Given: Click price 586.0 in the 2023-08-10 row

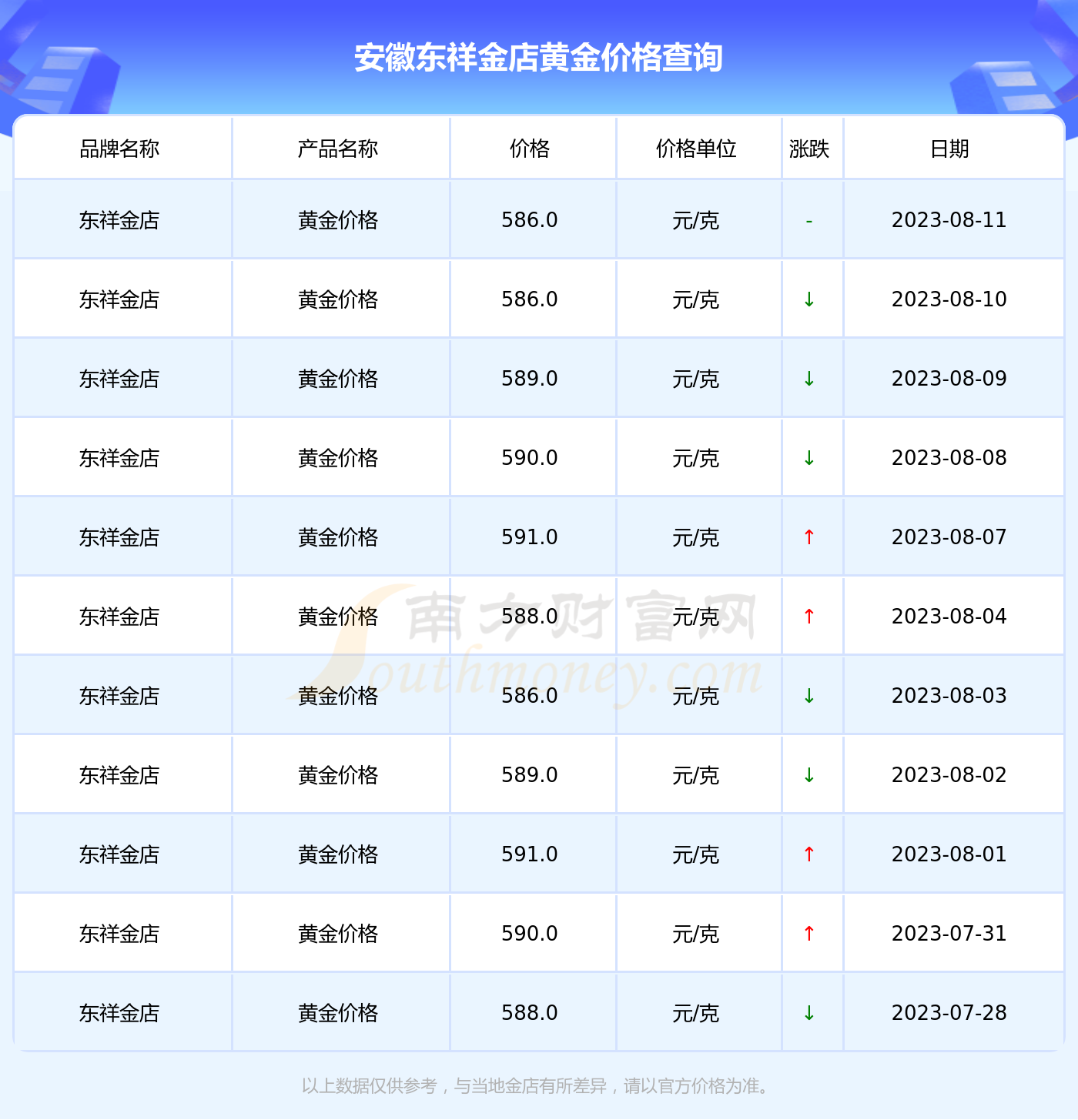Looking at the screenshot, I should 530,299.
